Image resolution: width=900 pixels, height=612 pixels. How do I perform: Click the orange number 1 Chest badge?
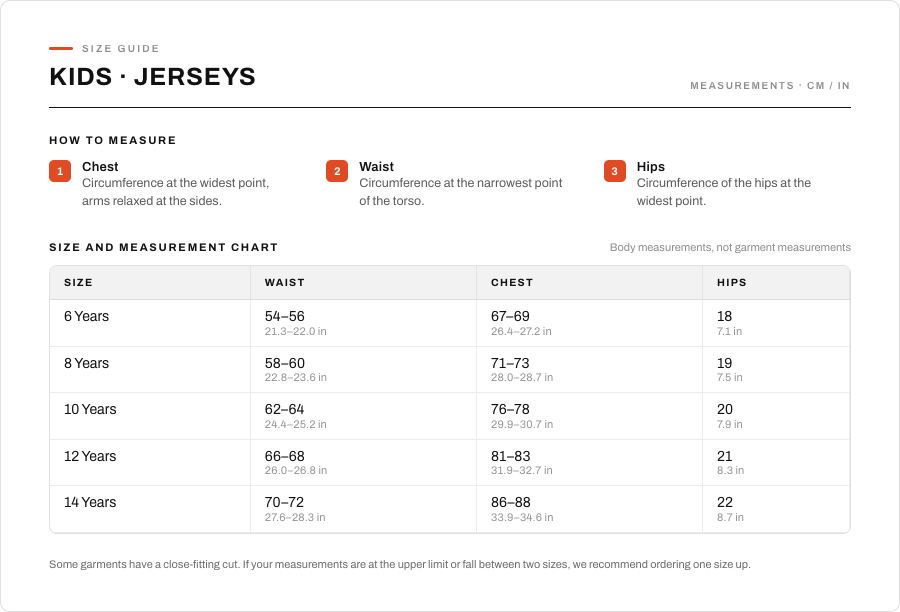point(60,171)
